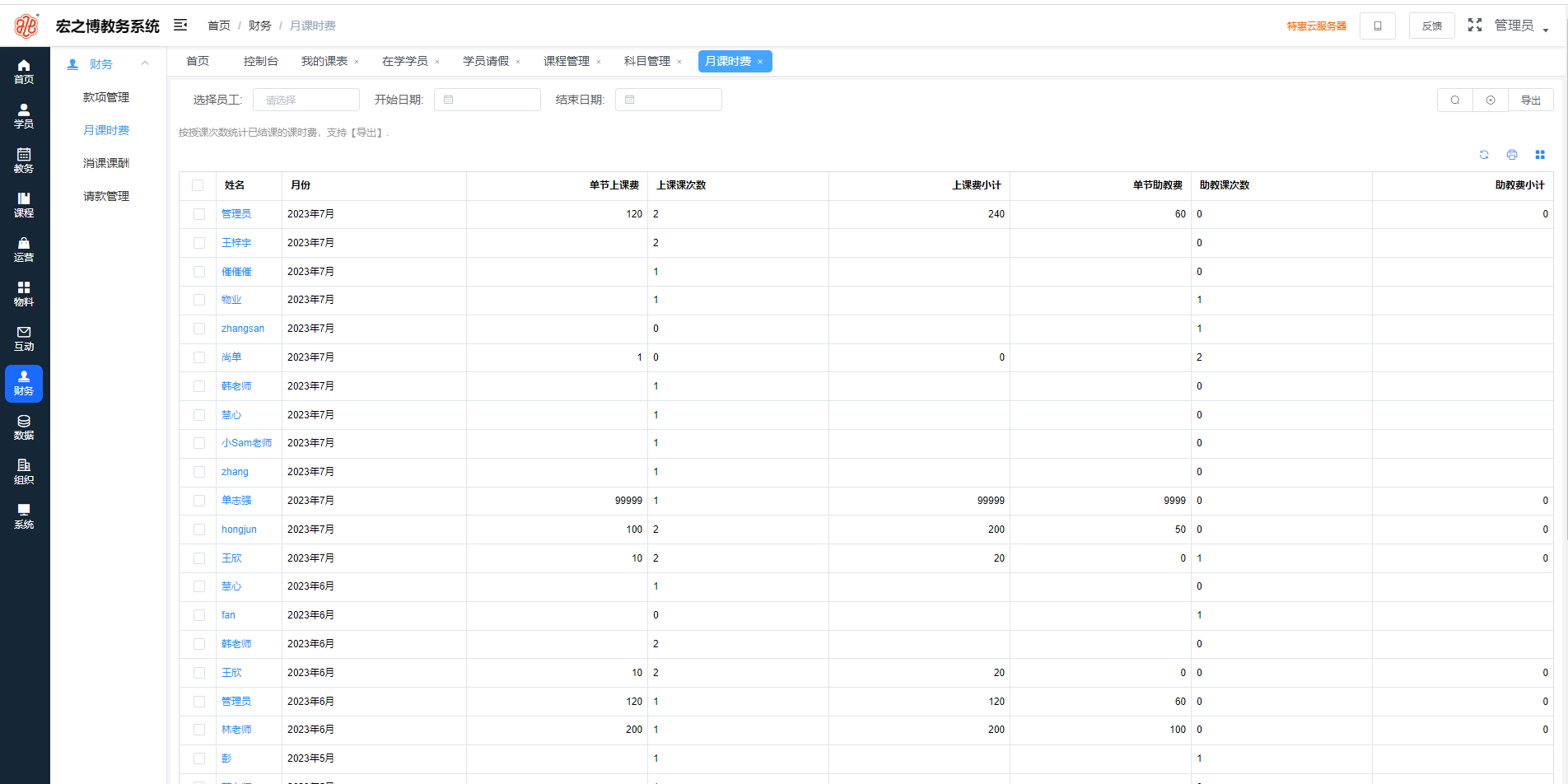Click the search magnifier icon button

1455,100
